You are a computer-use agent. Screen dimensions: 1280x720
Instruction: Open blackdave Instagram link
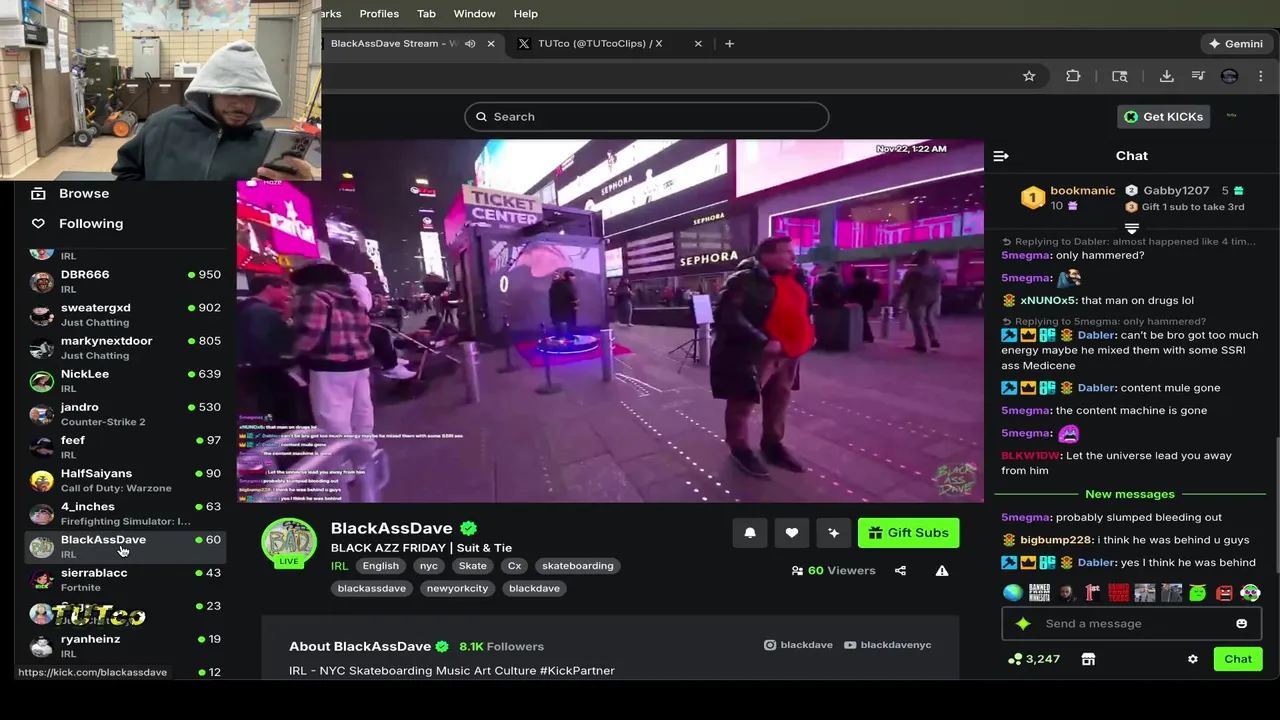[798, 645]
